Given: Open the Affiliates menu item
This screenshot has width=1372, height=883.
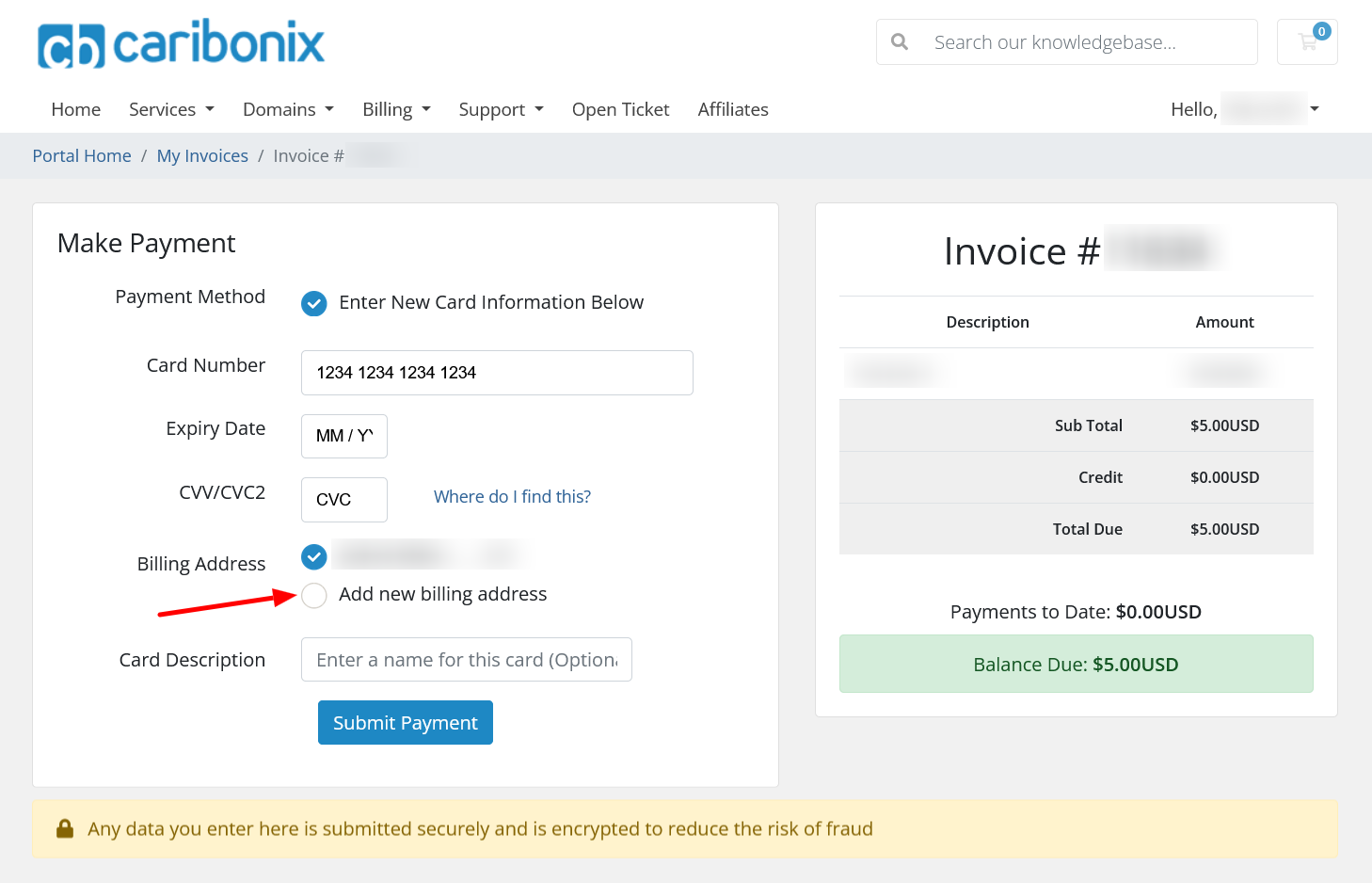Looking at the screenshot, I should click(733, 109).
